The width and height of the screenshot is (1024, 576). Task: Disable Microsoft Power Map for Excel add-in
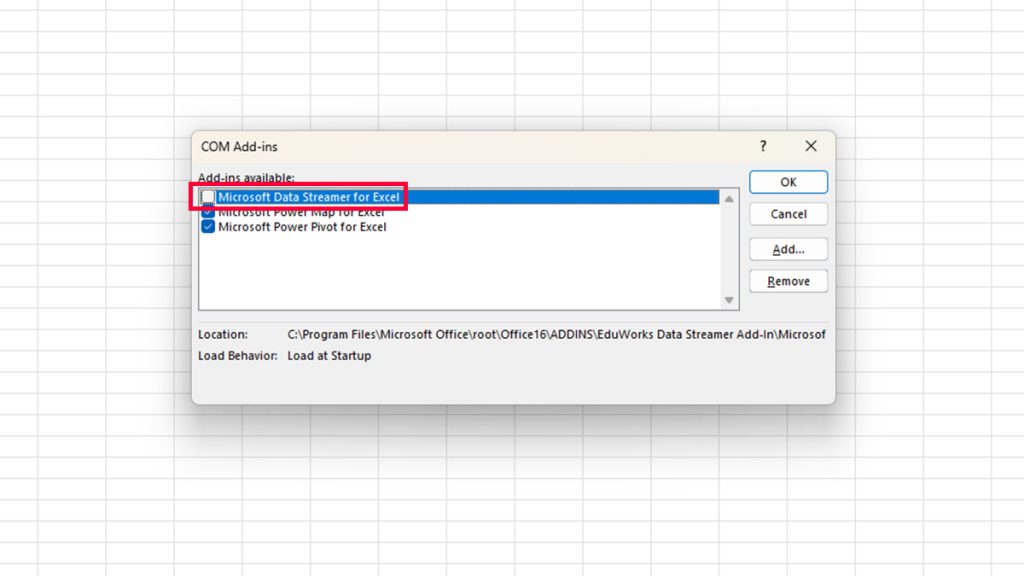coord(207,212)
